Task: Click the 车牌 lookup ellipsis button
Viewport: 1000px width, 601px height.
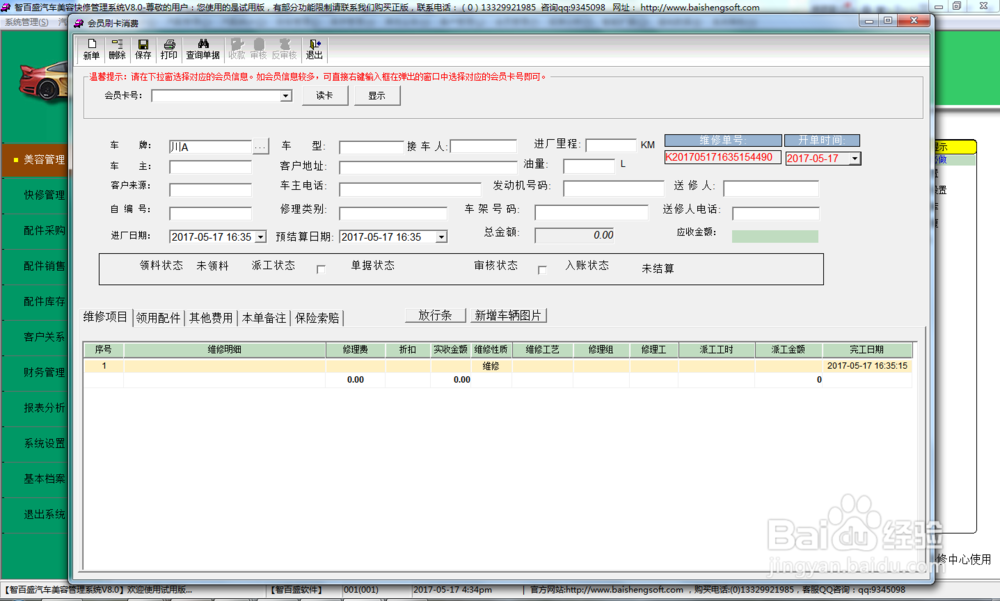Action: coord(260,147)
